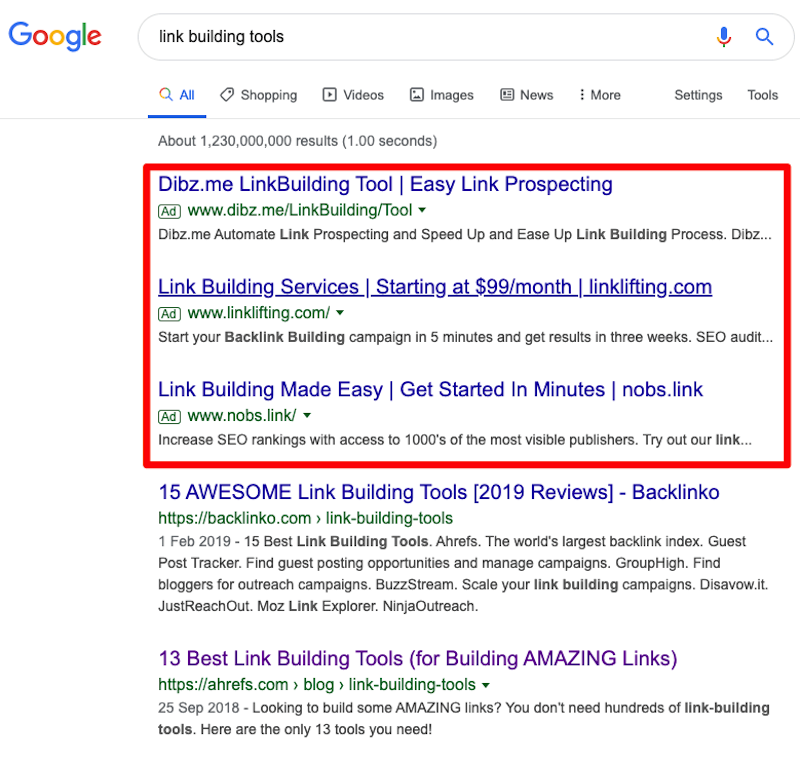Click the '1 Feb 2019' Backlinko snippet

click(x=463, y=573)
